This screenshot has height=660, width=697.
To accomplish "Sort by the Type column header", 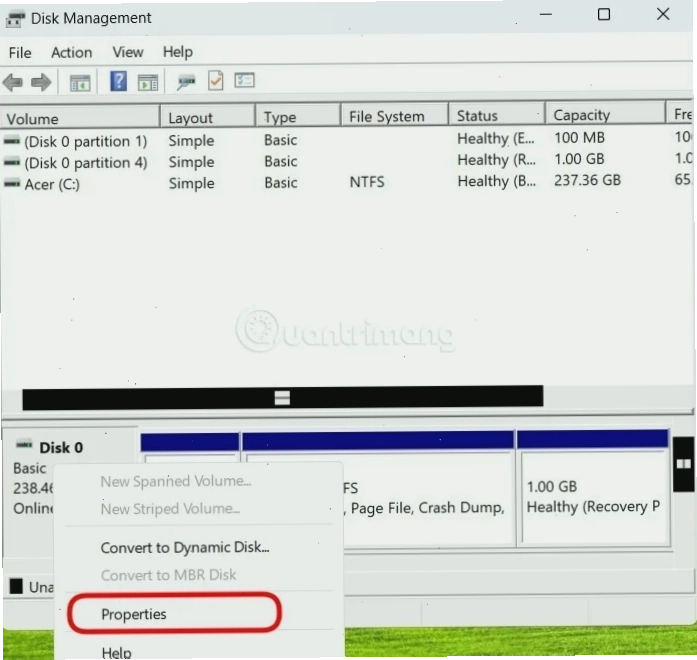I will click(298, 116).
